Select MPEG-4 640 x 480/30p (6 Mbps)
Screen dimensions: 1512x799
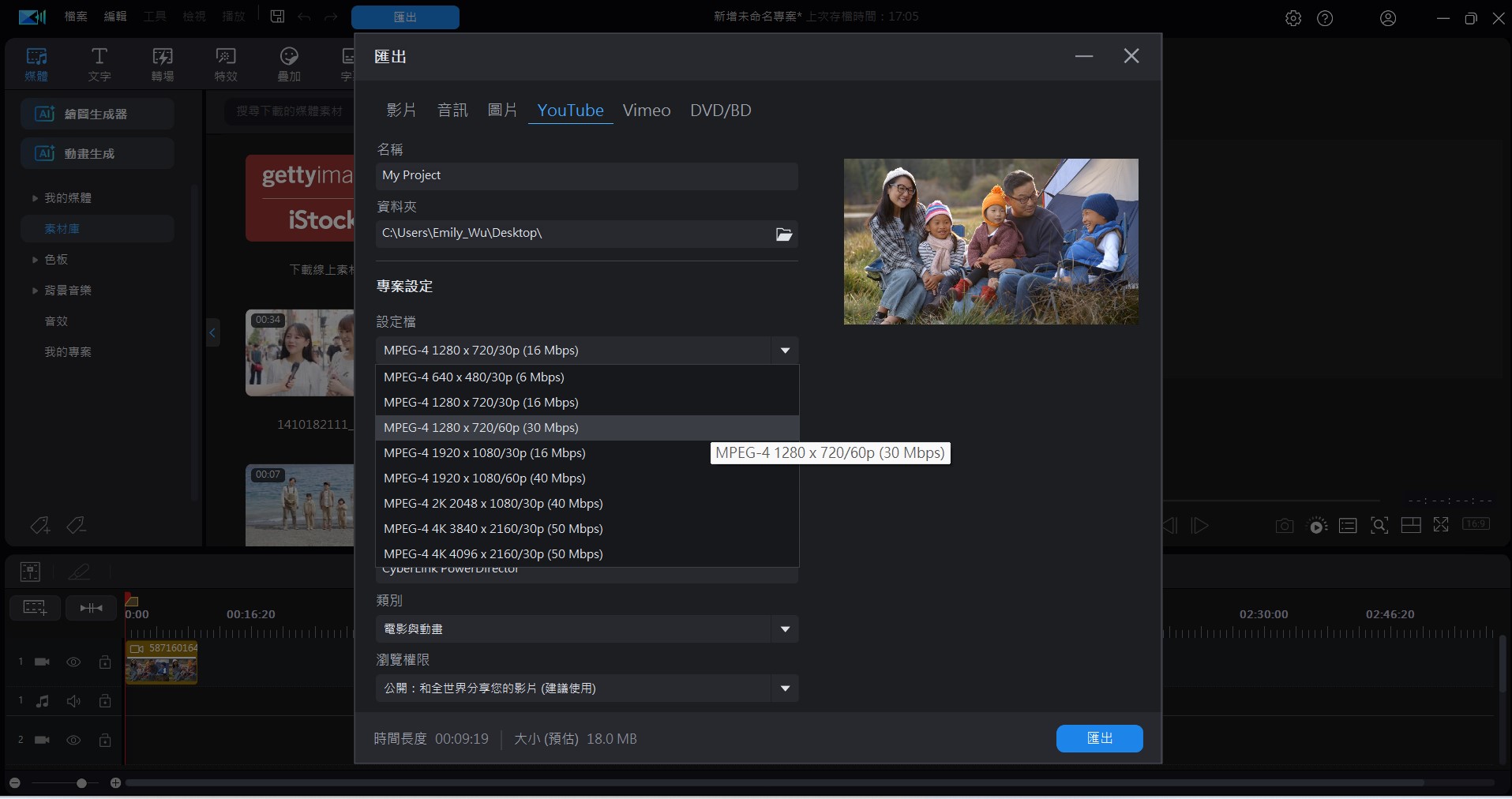point(587,377)
